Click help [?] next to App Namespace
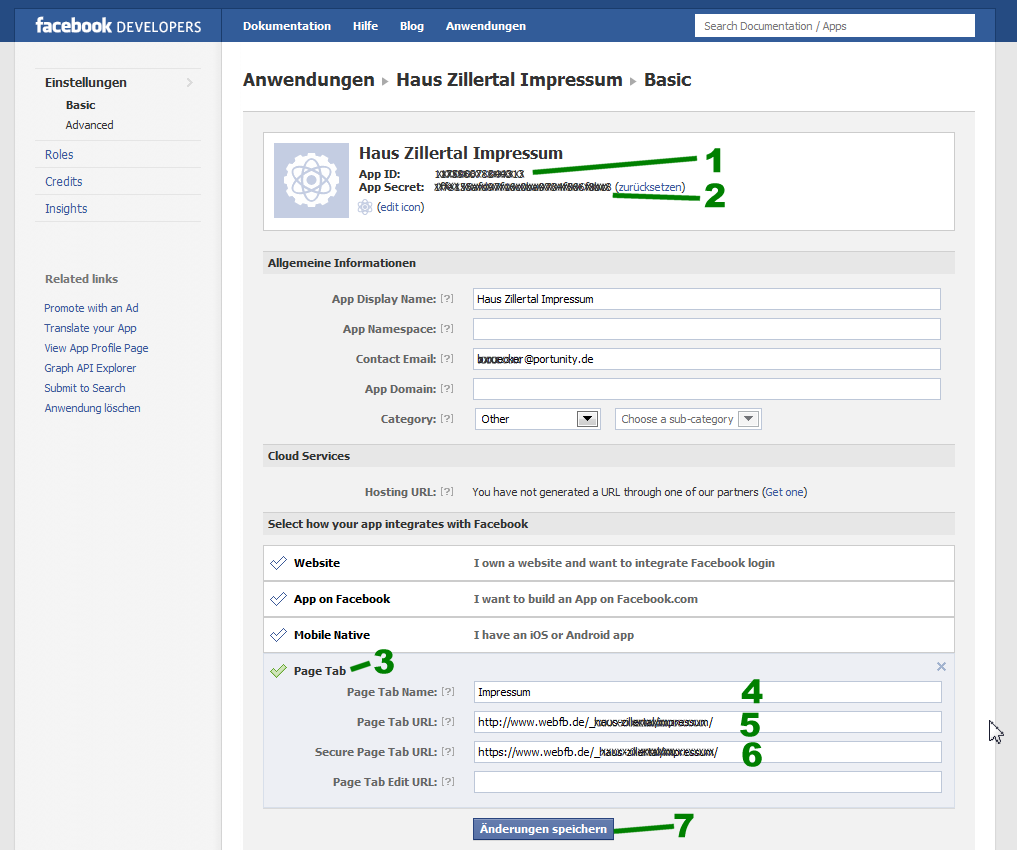Viewport: 1017px width, 850px height. click(x=447, y=329)
